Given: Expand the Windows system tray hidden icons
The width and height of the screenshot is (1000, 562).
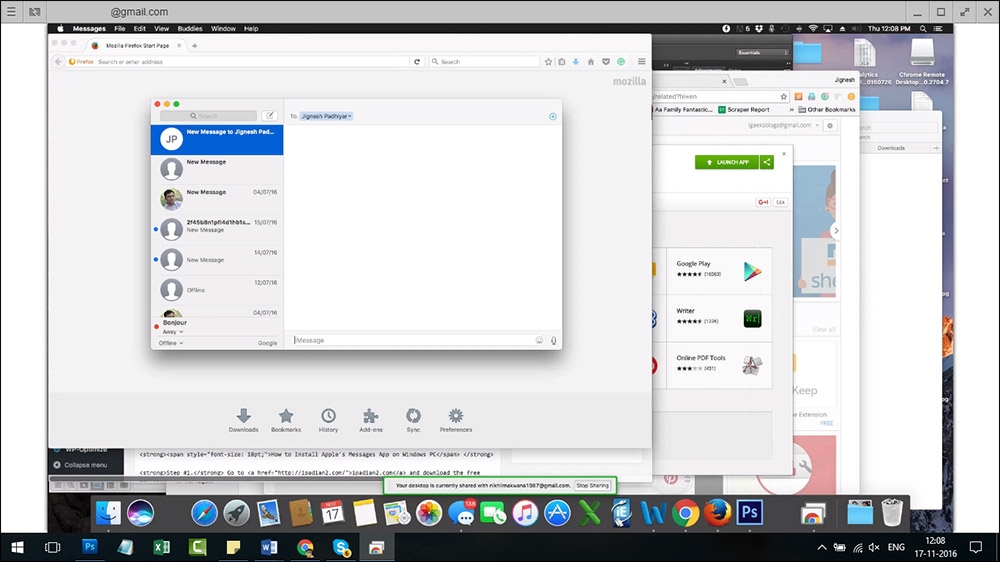Looking at the screenshot, I should (x=821, y=547).
